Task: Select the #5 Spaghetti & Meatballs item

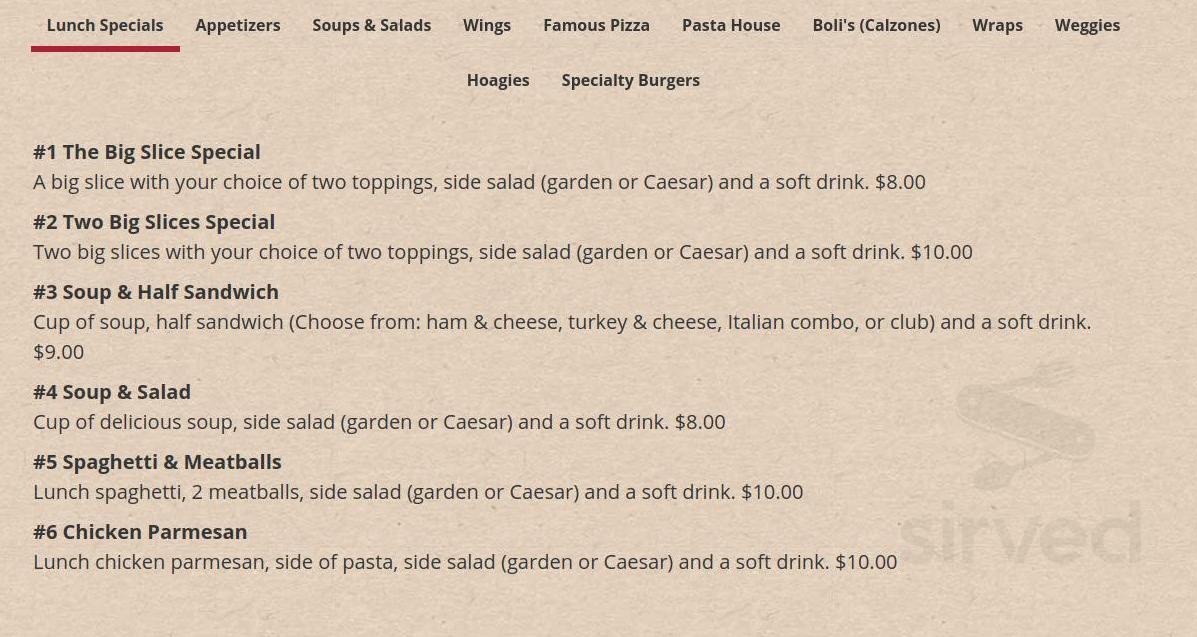Action: pos(157,461)
